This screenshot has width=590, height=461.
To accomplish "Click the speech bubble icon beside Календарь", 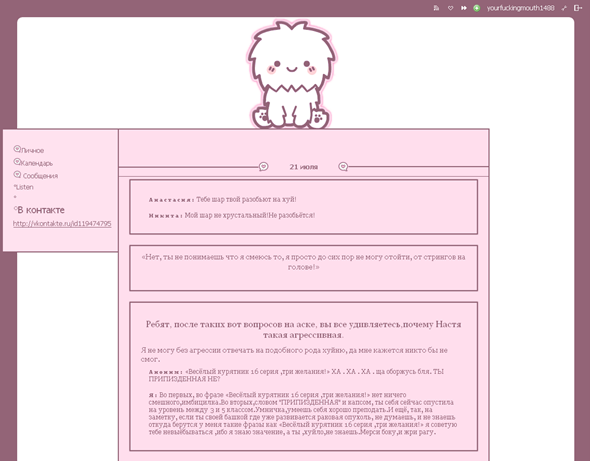I will (x=17, y=161).
